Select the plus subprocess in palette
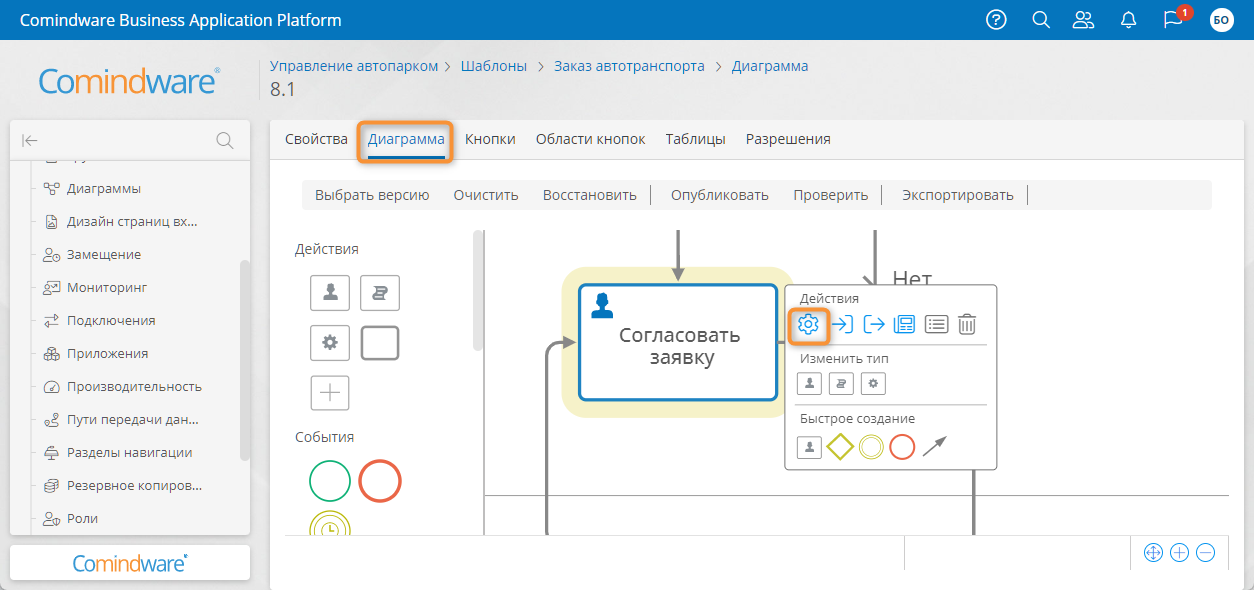The image size is (1254, 590). coord(330,393)
